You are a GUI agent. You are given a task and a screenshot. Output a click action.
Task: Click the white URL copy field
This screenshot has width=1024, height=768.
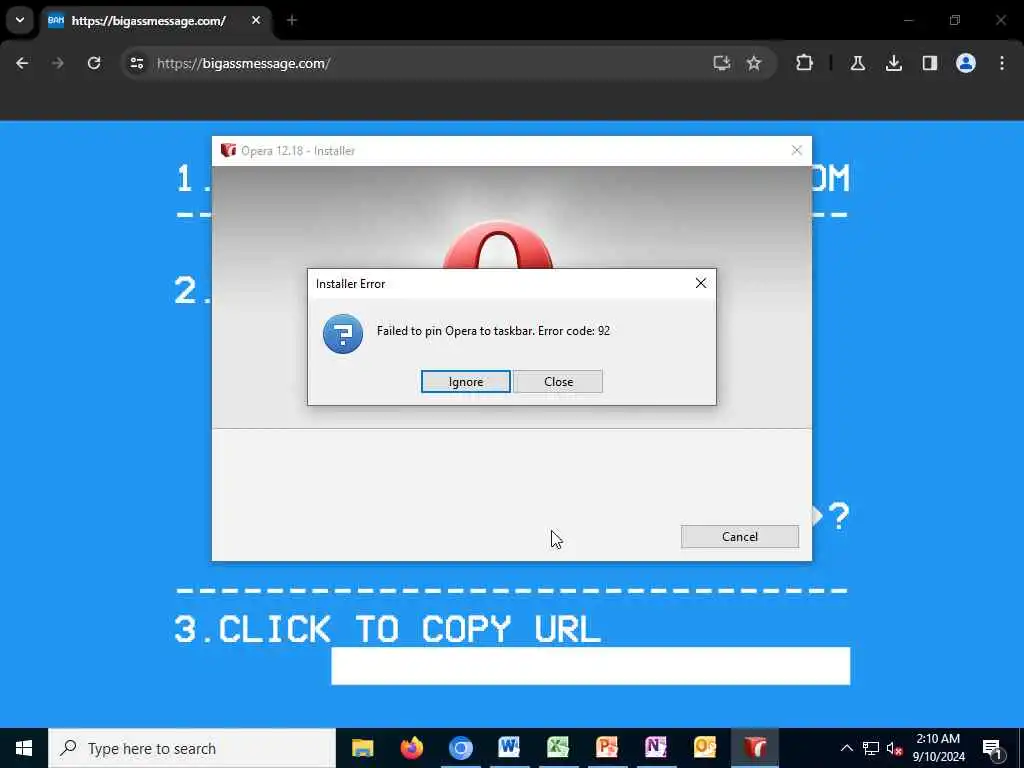point(590,665)
